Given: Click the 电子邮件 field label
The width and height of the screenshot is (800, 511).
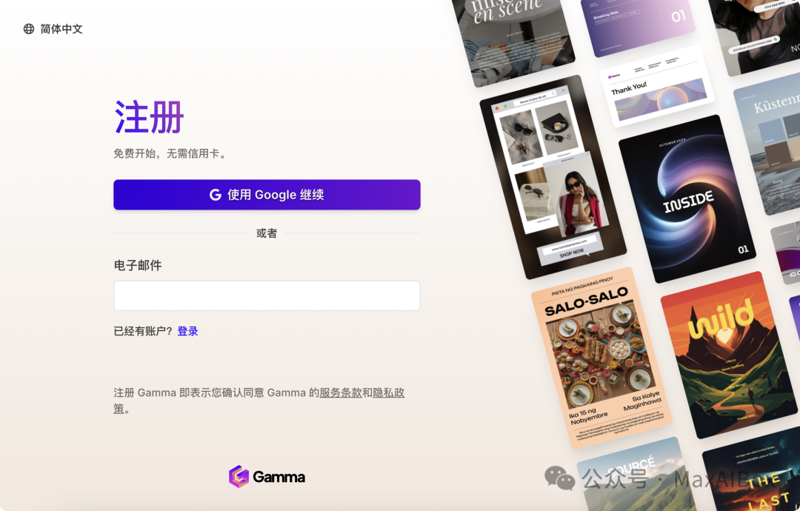Looking at the screenshot, I should [138, 265].
